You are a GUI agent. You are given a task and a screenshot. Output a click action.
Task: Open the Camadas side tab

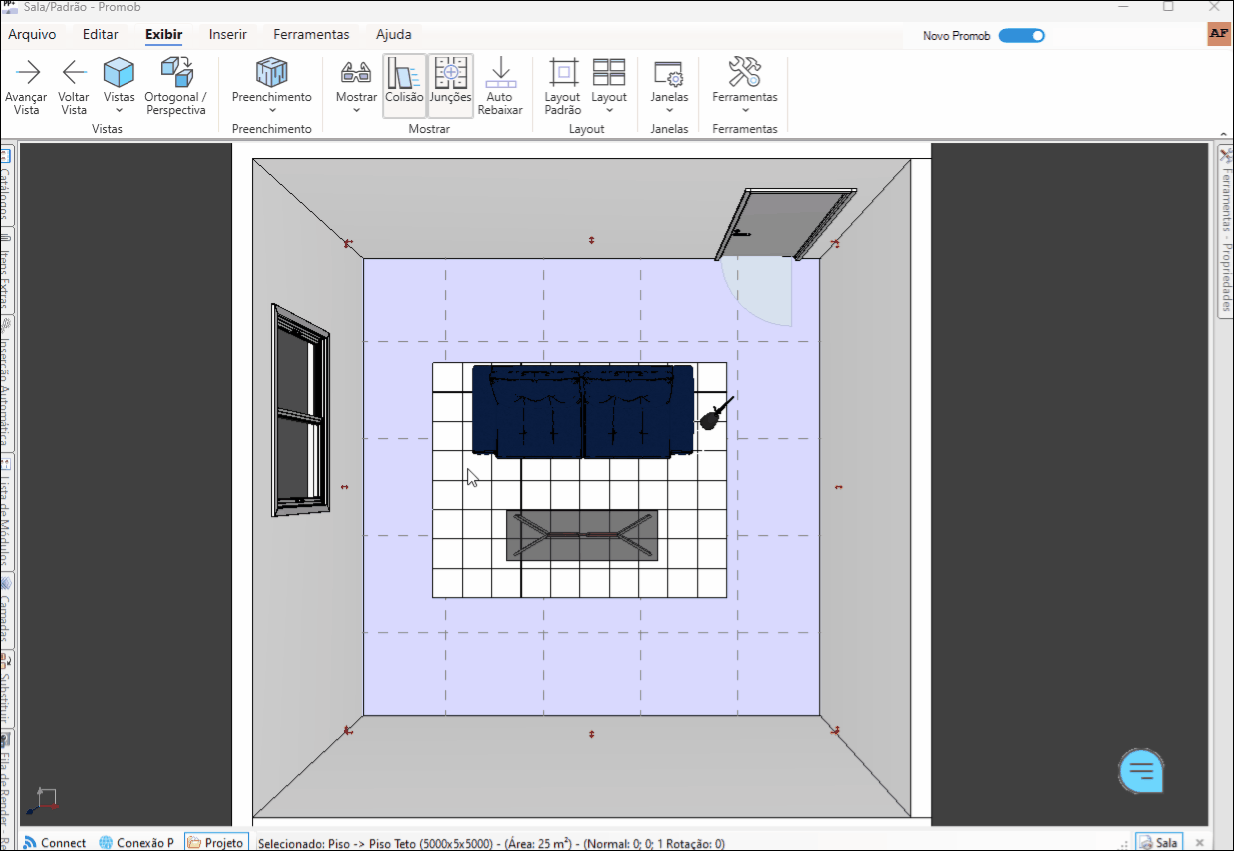tap(5, 612)
